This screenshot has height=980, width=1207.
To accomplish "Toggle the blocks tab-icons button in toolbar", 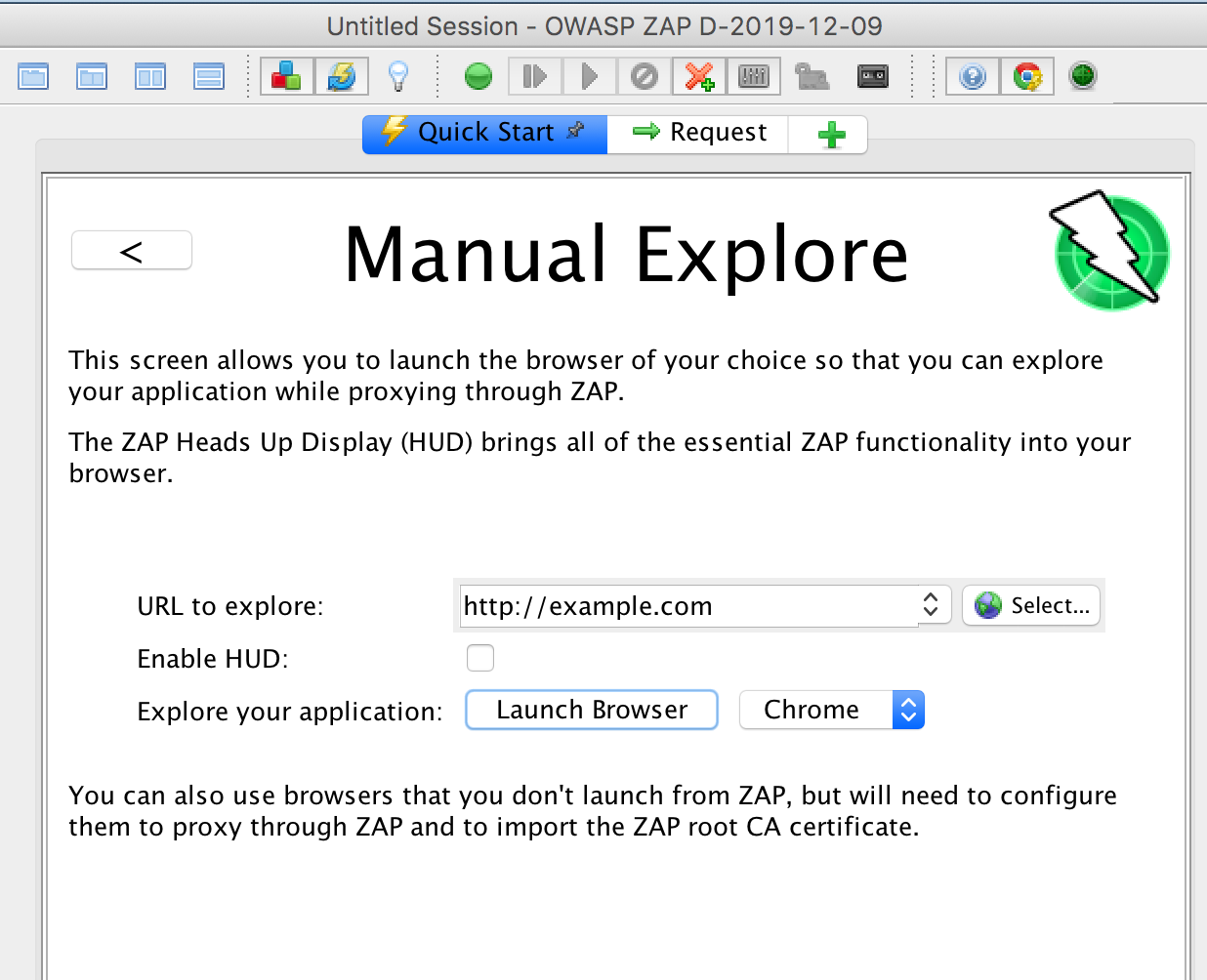I will pos(285,75).
